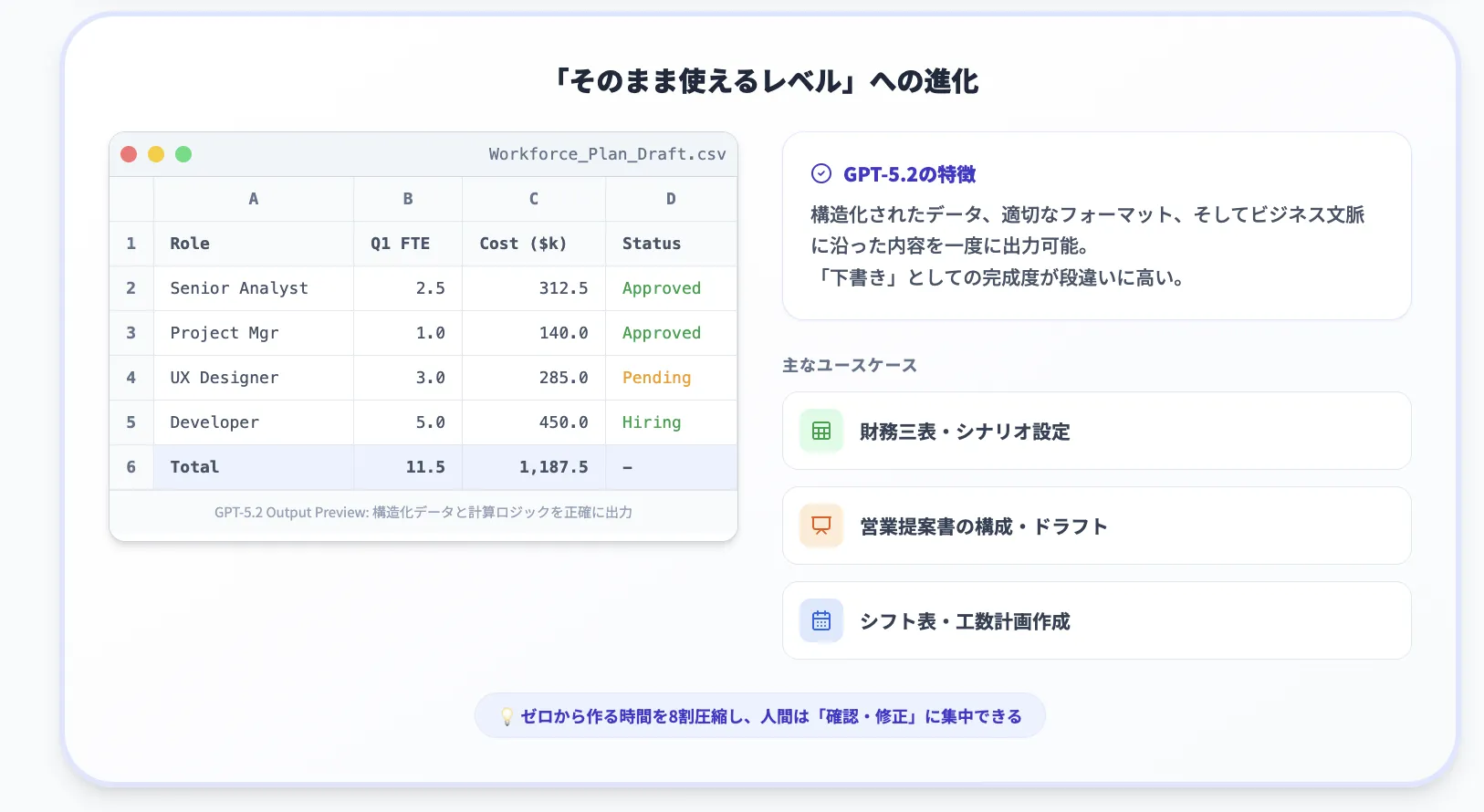Click the calendar icon beside シフト表
The width and height of the screenshot is (1484, 812).
(821, 620)
